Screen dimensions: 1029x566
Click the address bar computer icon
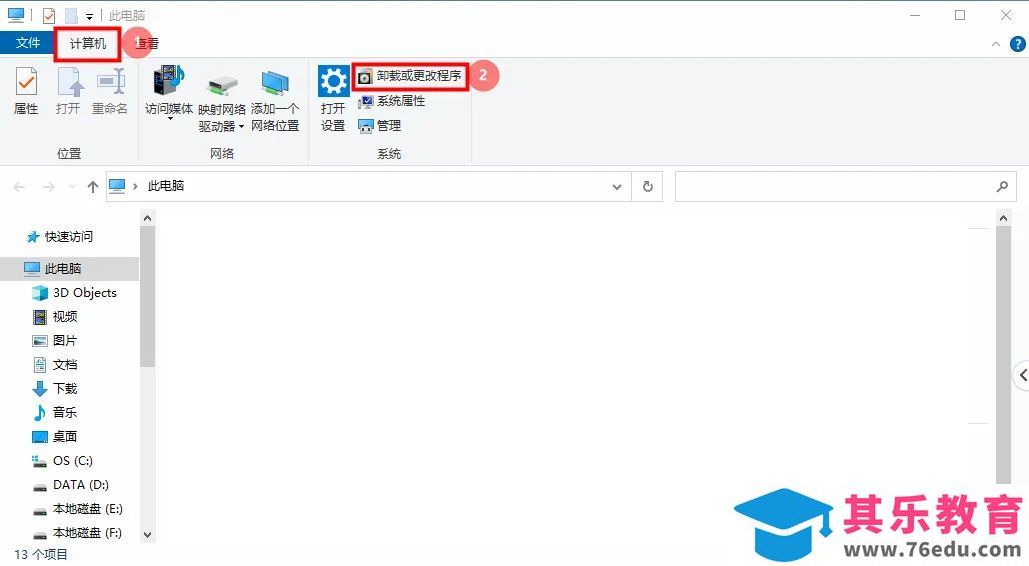click(x=117, y=186)
